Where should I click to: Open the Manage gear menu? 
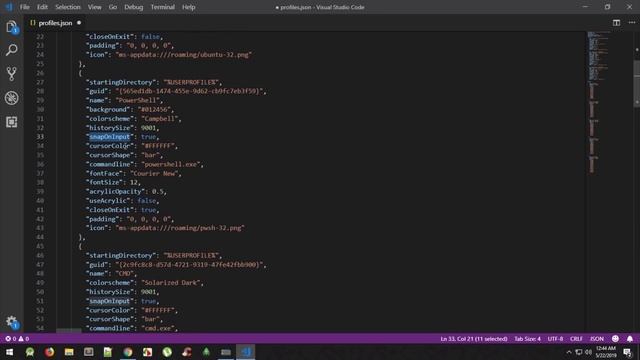[x=11, y=322]
